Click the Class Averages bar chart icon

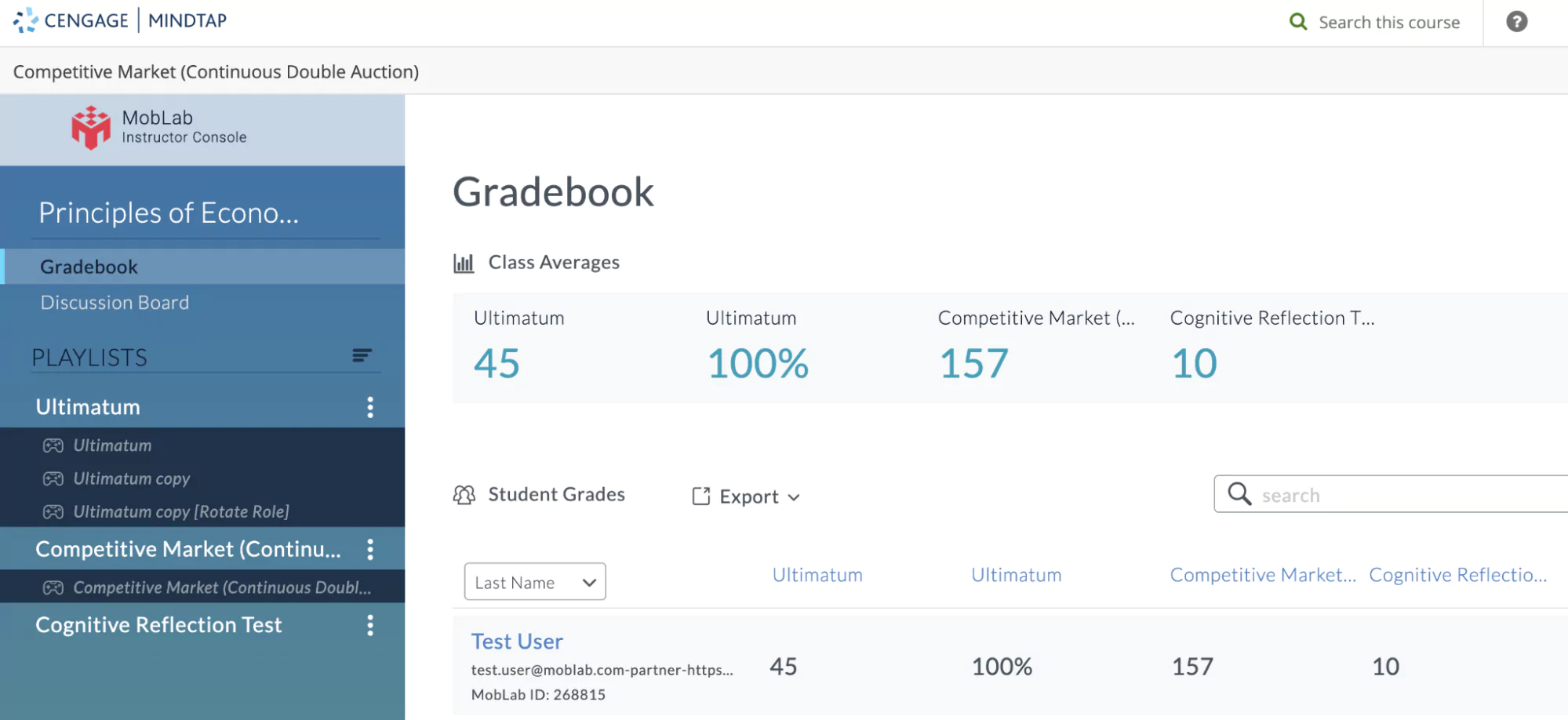(x=464, y=263)
